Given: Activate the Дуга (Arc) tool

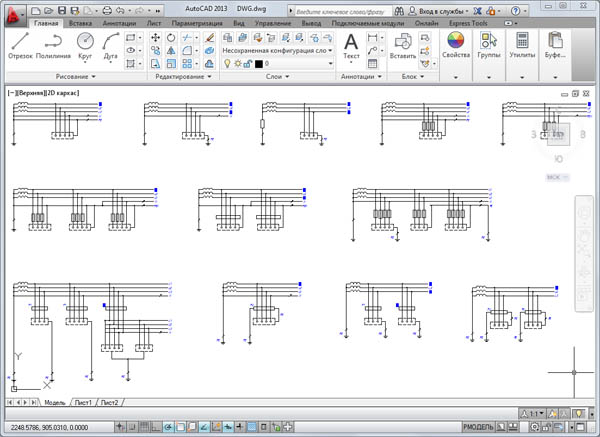Looking at the screenshot, I should tap(110, 45).
